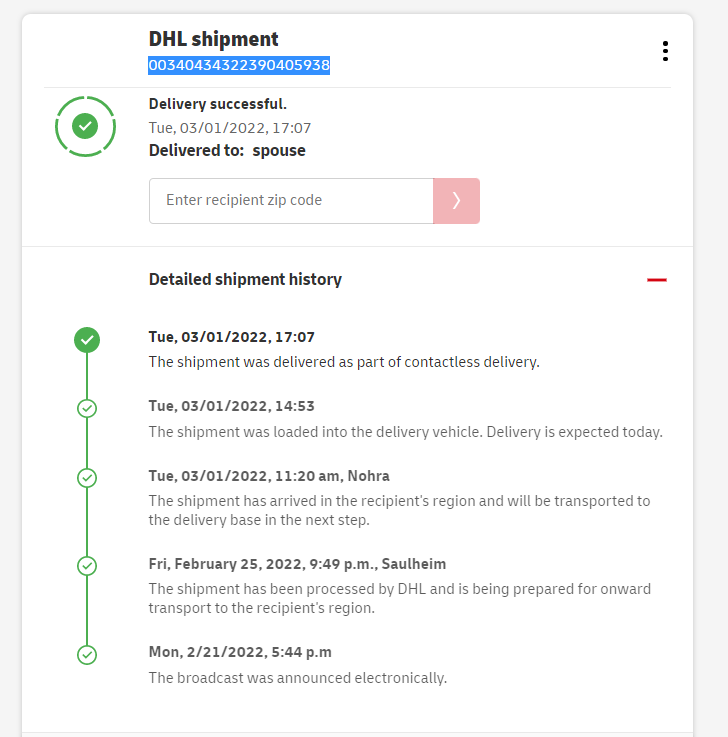The image size is (728, 737).
Task: Click the contactless delivery description text
Action: click(343, 362)
